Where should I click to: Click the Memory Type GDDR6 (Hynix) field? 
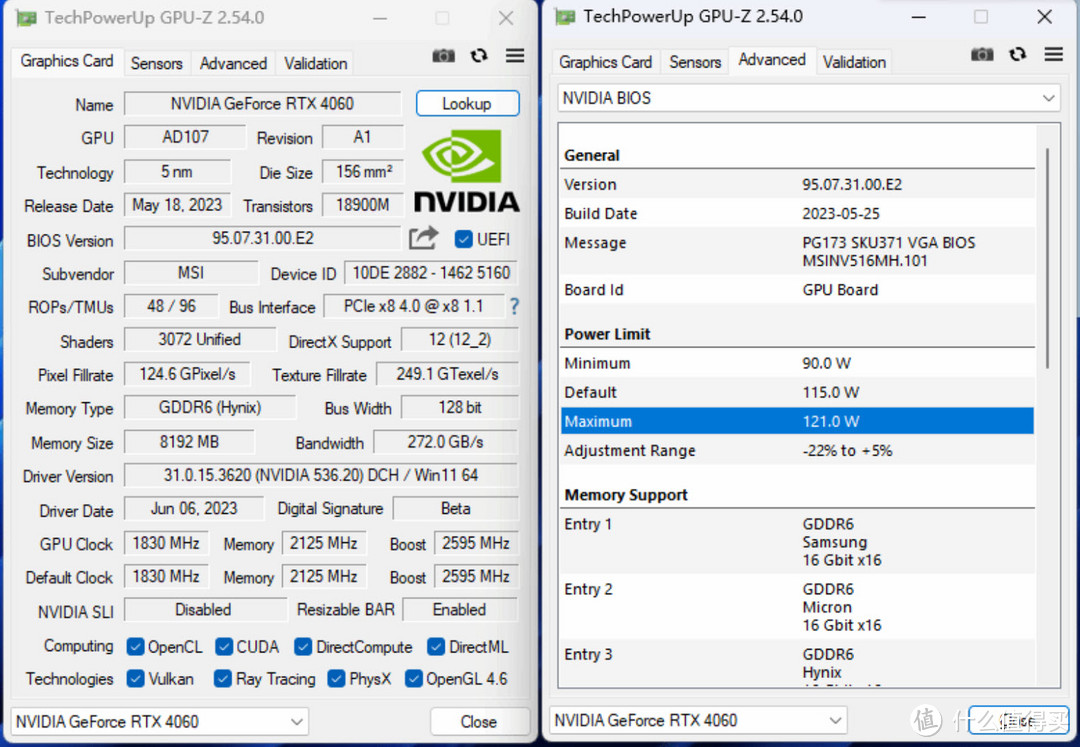210,408
